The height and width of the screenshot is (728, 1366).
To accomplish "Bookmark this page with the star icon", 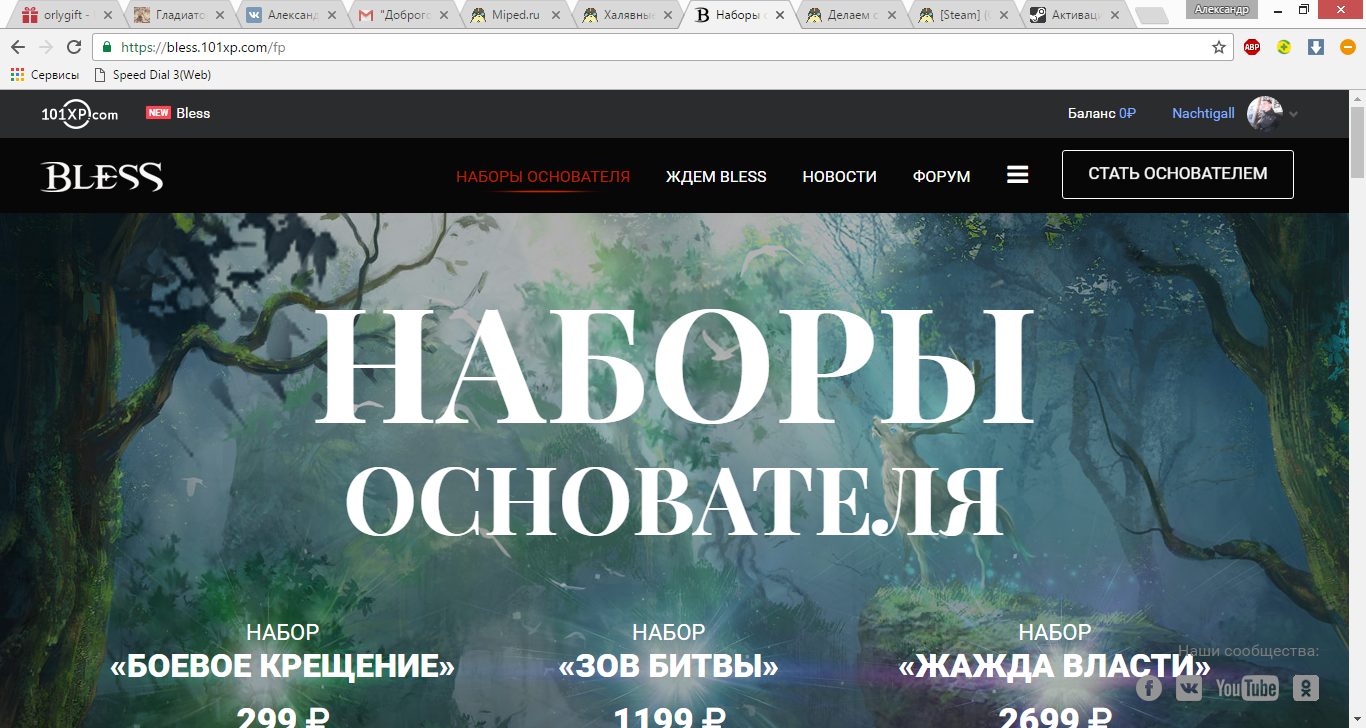I will click(1219, 47).
